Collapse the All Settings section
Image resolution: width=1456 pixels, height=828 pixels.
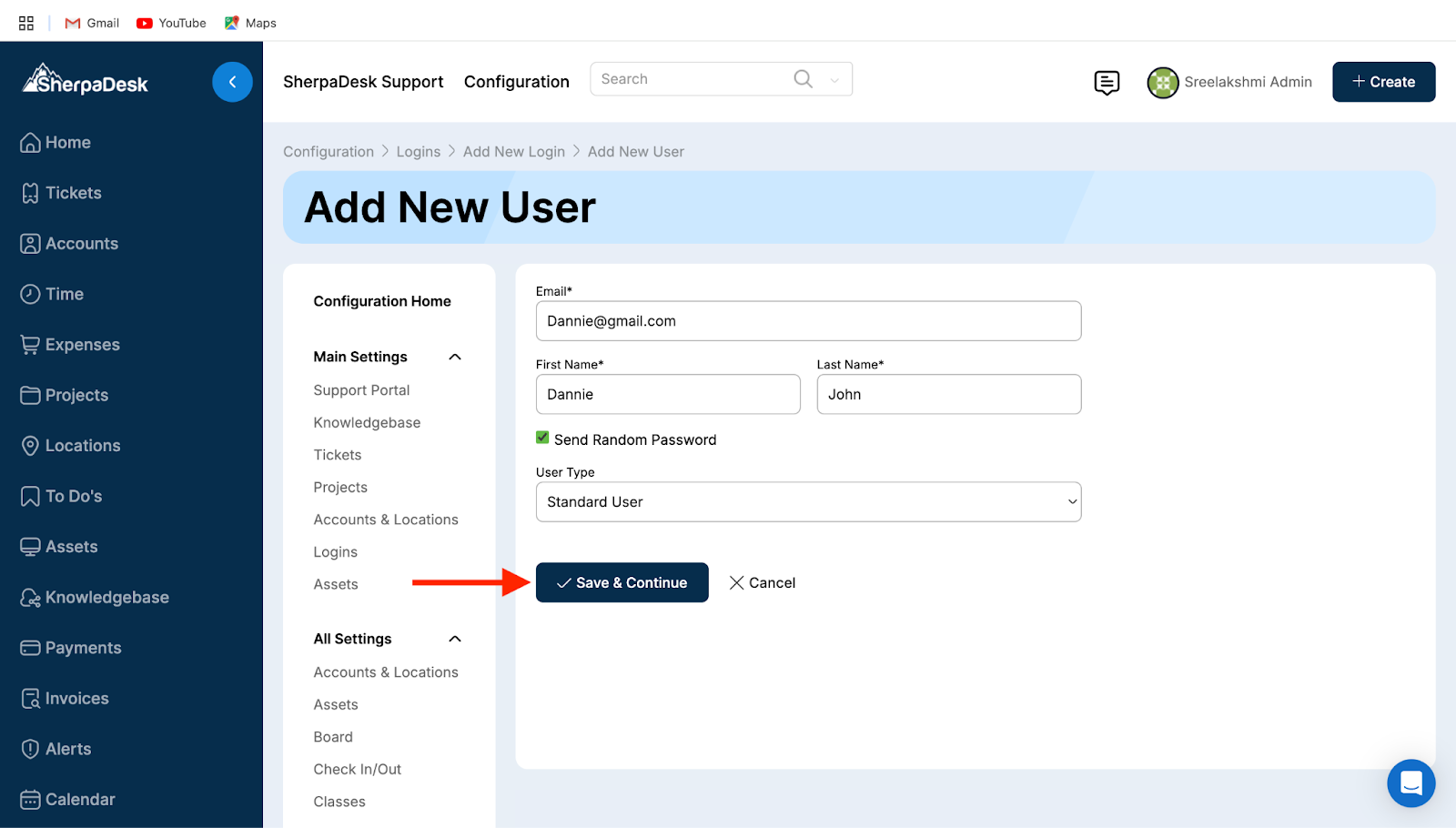455,639
